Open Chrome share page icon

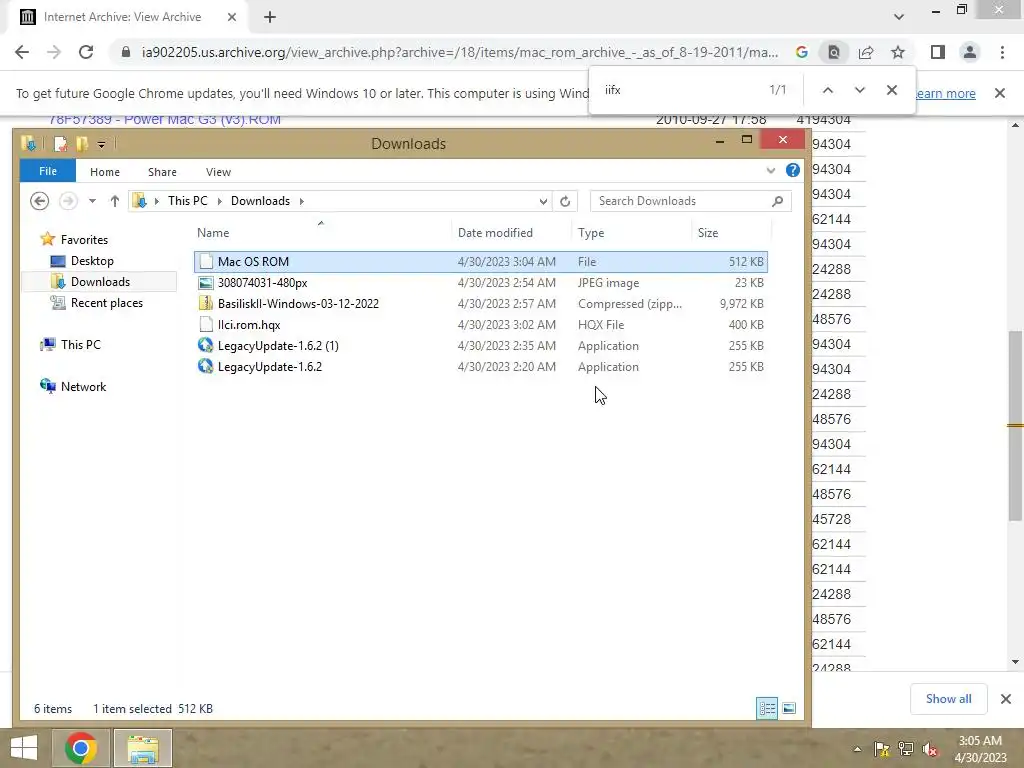coord(866,52)
